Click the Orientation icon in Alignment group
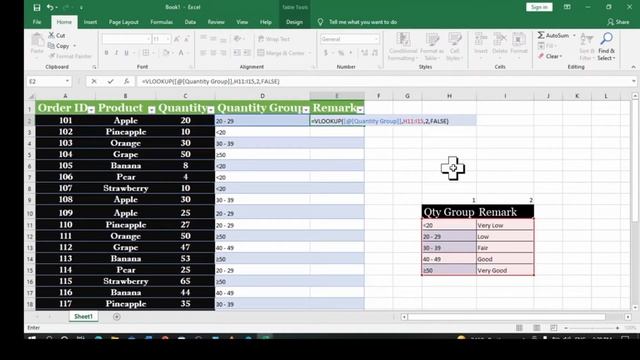The width and height of the screenshot is (640, 360). pyautogui.click(x=237, y=39)
